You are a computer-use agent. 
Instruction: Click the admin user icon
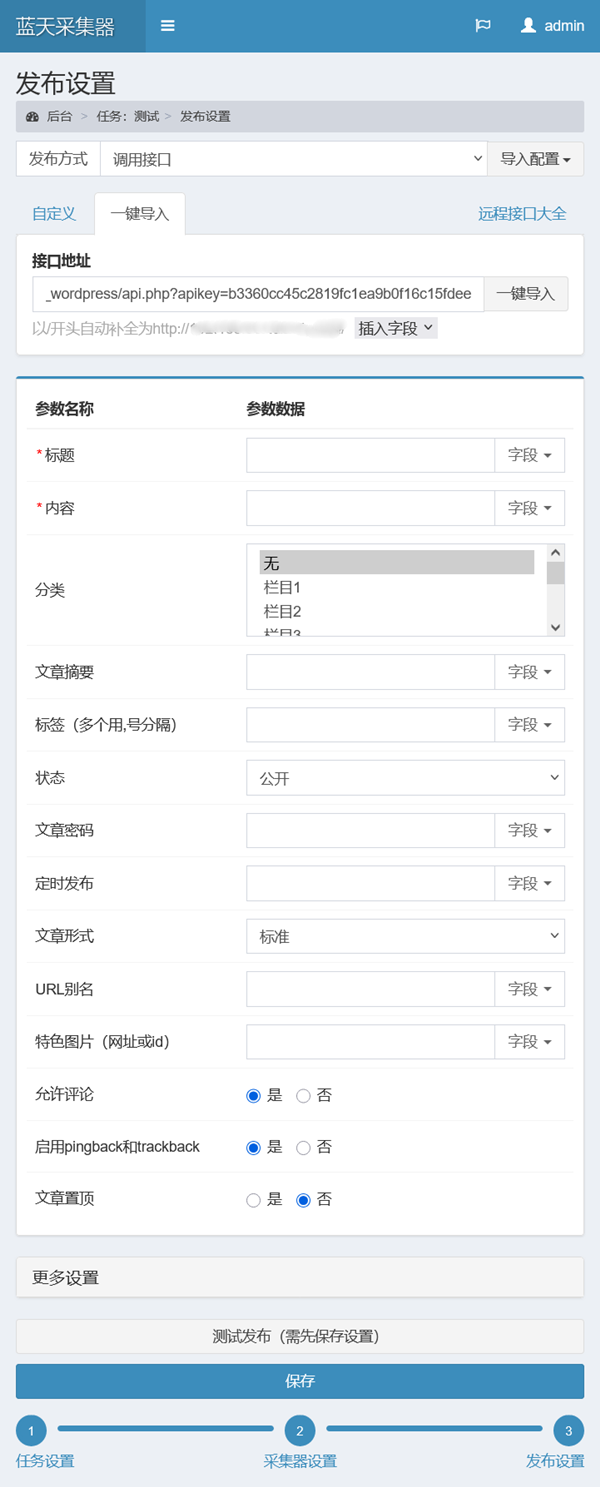coord(529,26)
